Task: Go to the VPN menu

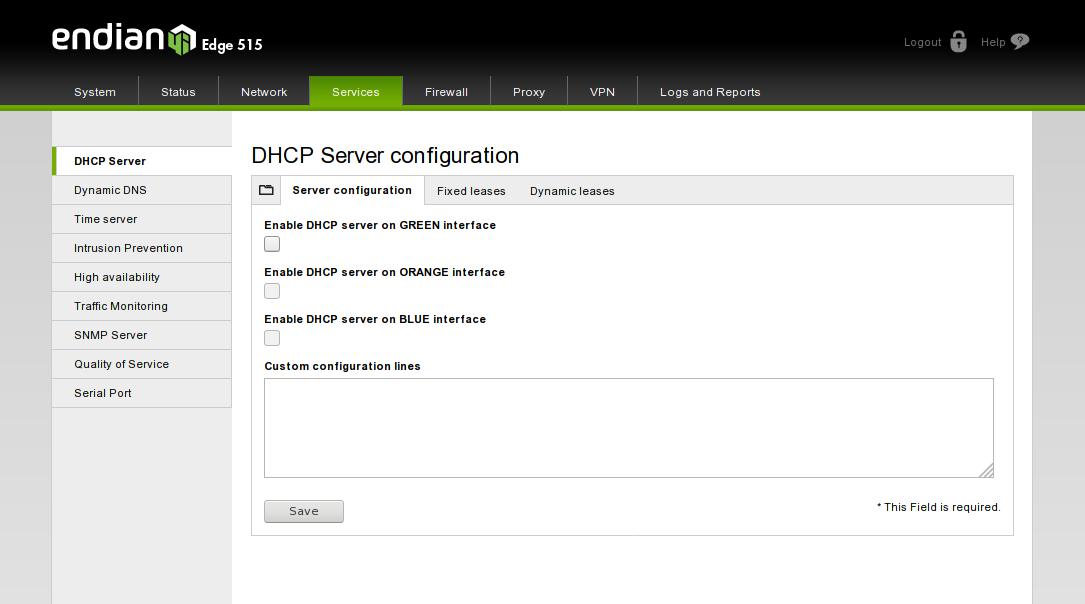Action: 602,92
